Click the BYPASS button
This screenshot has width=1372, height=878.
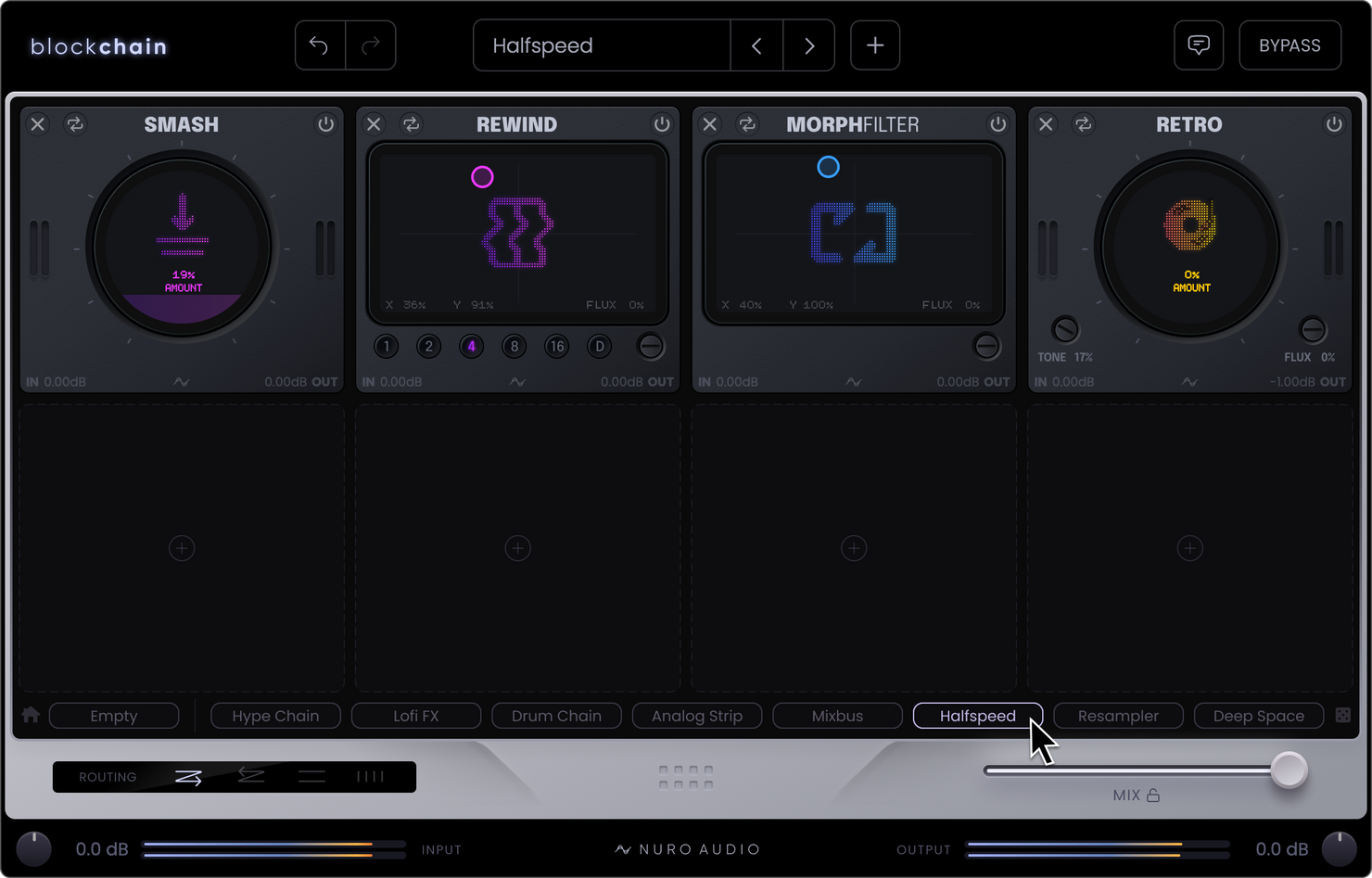tap(1290, 45)
